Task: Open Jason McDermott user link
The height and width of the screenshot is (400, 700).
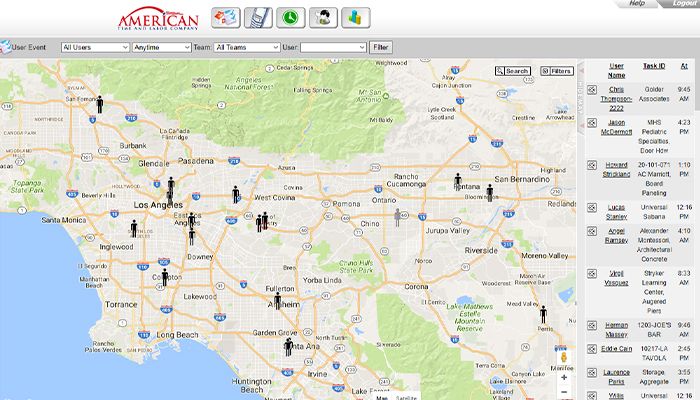Action: [x=616, y=127]
